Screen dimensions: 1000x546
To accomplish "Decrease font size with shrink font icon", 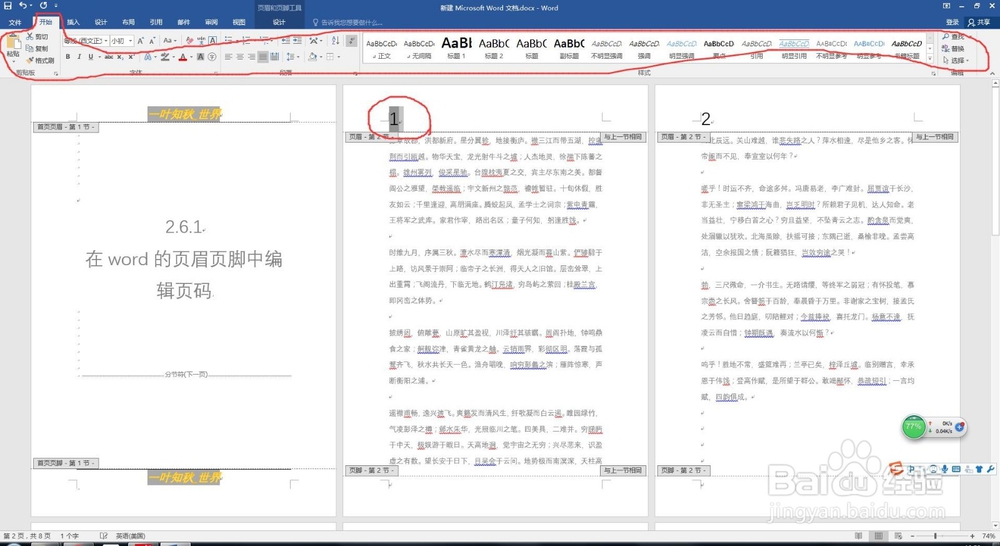I will pyautogui.click(x=152, y=41).
